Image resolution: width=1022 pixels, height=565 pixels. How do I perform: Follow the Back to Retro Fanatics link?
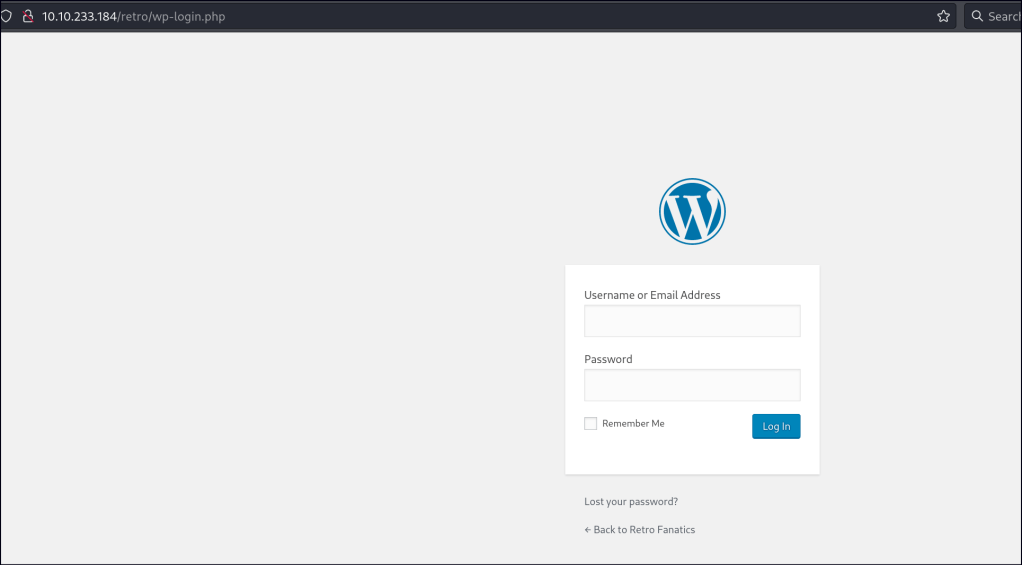pos(640,530)
